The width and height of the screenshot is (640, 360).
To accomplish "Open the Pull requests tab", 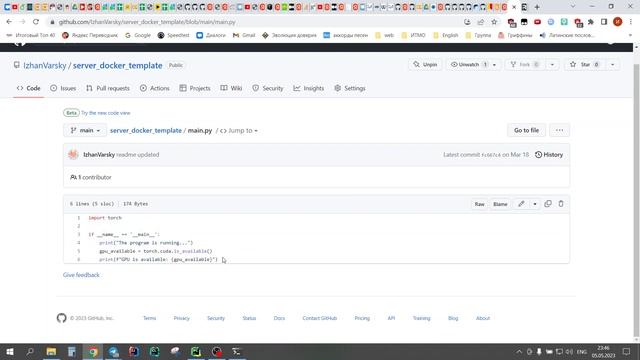I will [x=108, y=88].
